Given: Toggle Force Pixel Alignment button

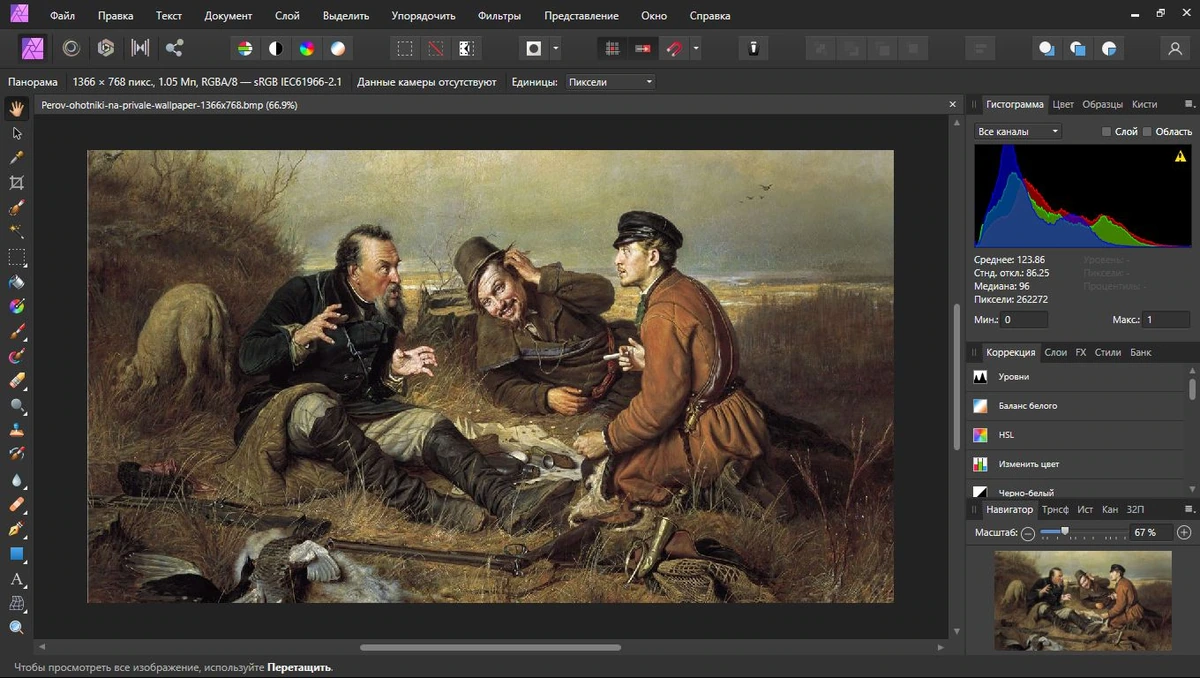Looking at the screenshot, I should pyautogui.click(x=642, y=47).
